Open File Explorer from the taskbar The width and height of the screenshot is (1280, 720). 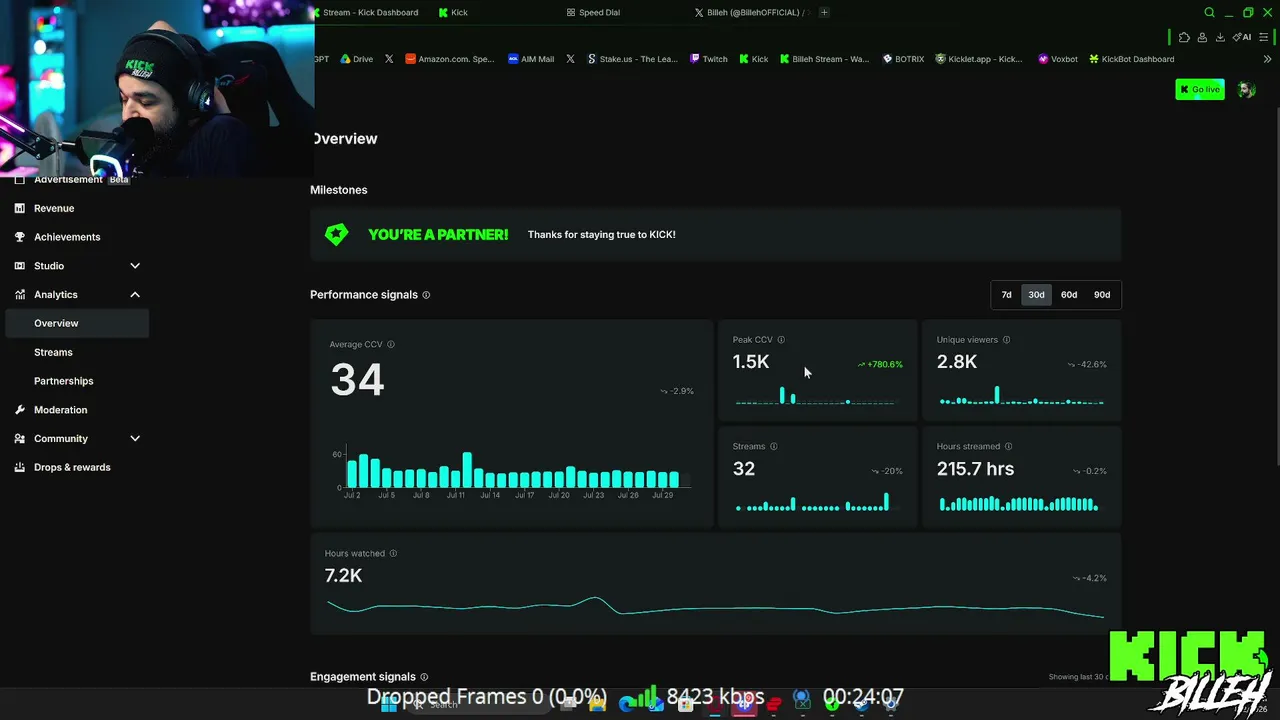point(597,704)
